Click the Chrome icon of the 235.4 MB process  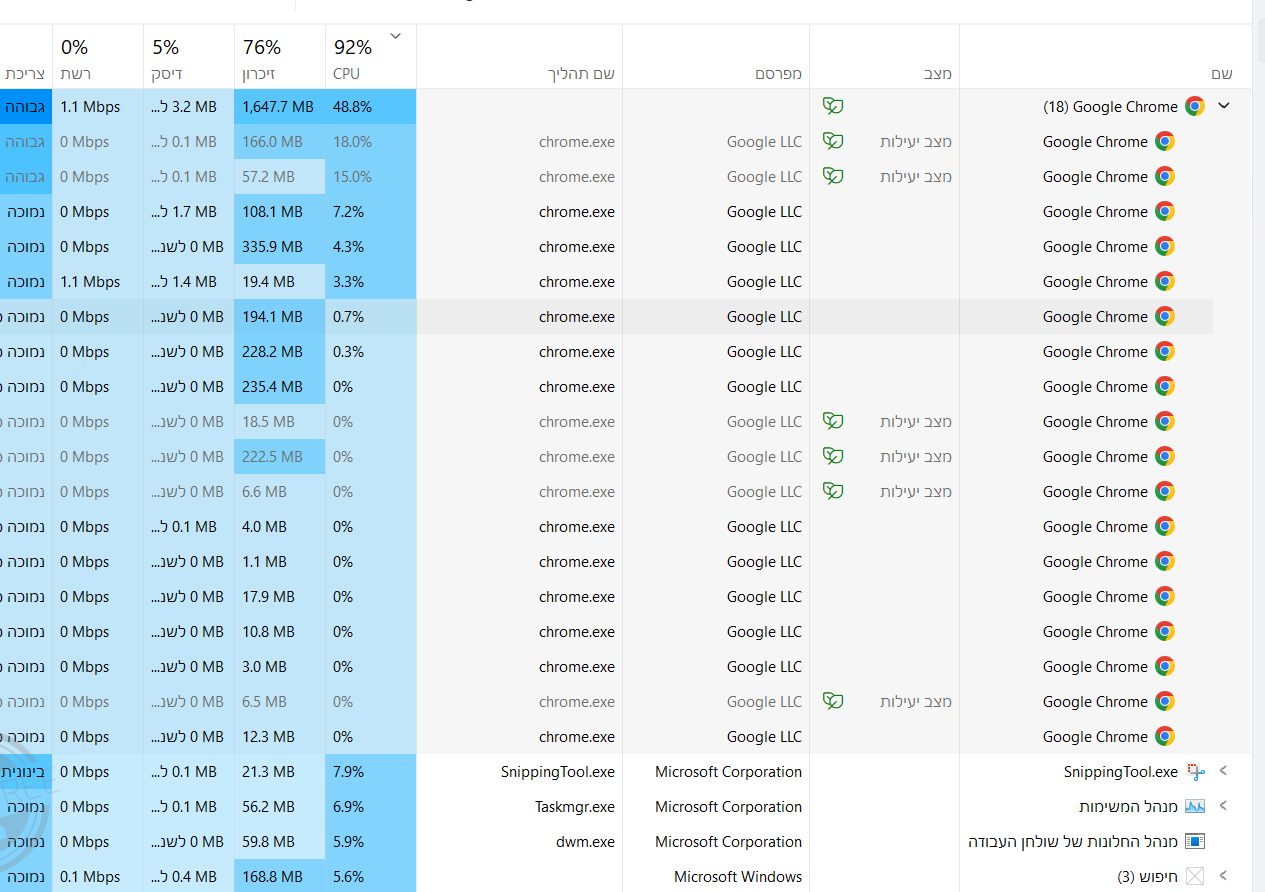pos(1165,386)
